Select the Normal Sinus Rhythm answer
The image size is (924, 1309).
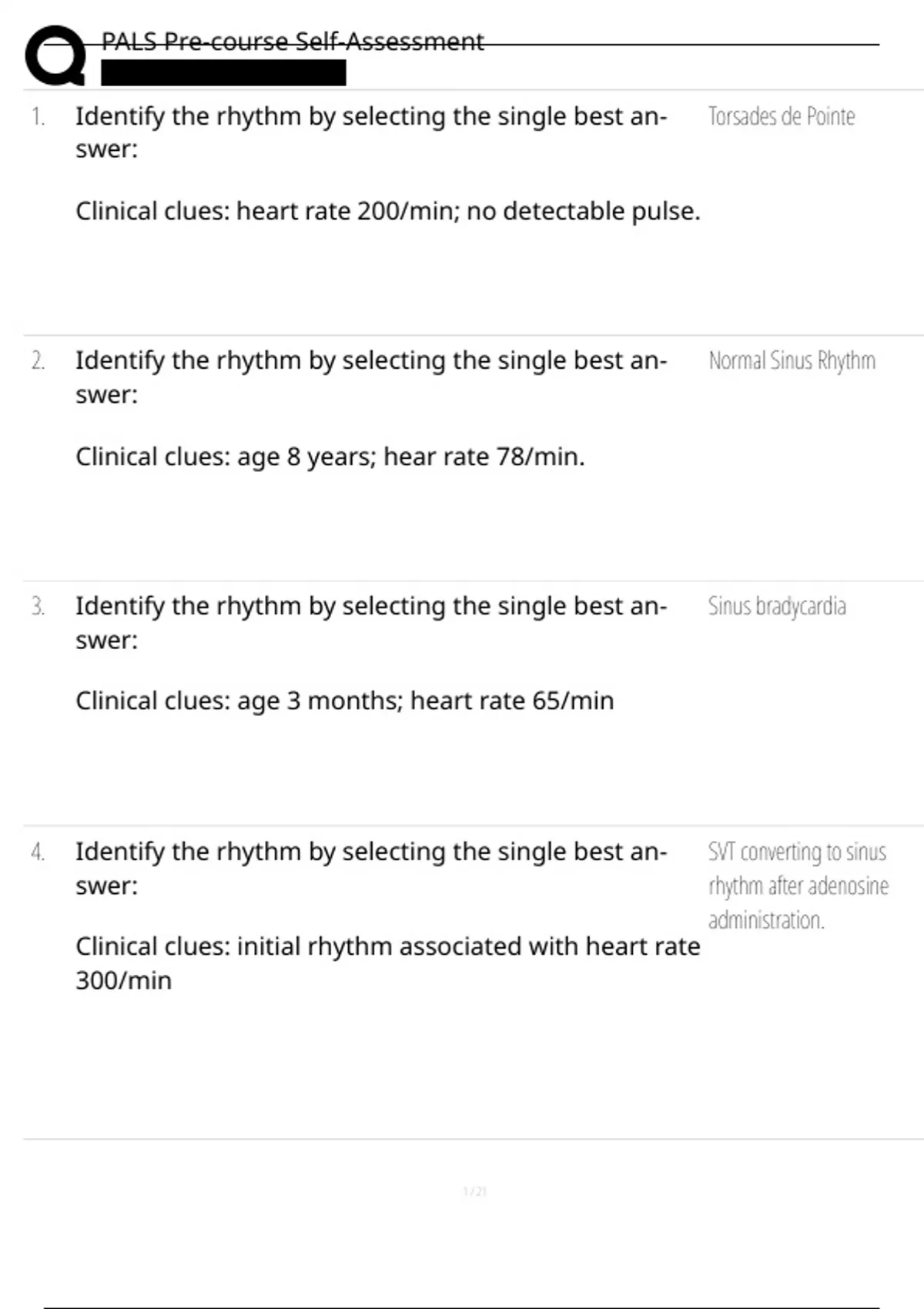point(792,360)
